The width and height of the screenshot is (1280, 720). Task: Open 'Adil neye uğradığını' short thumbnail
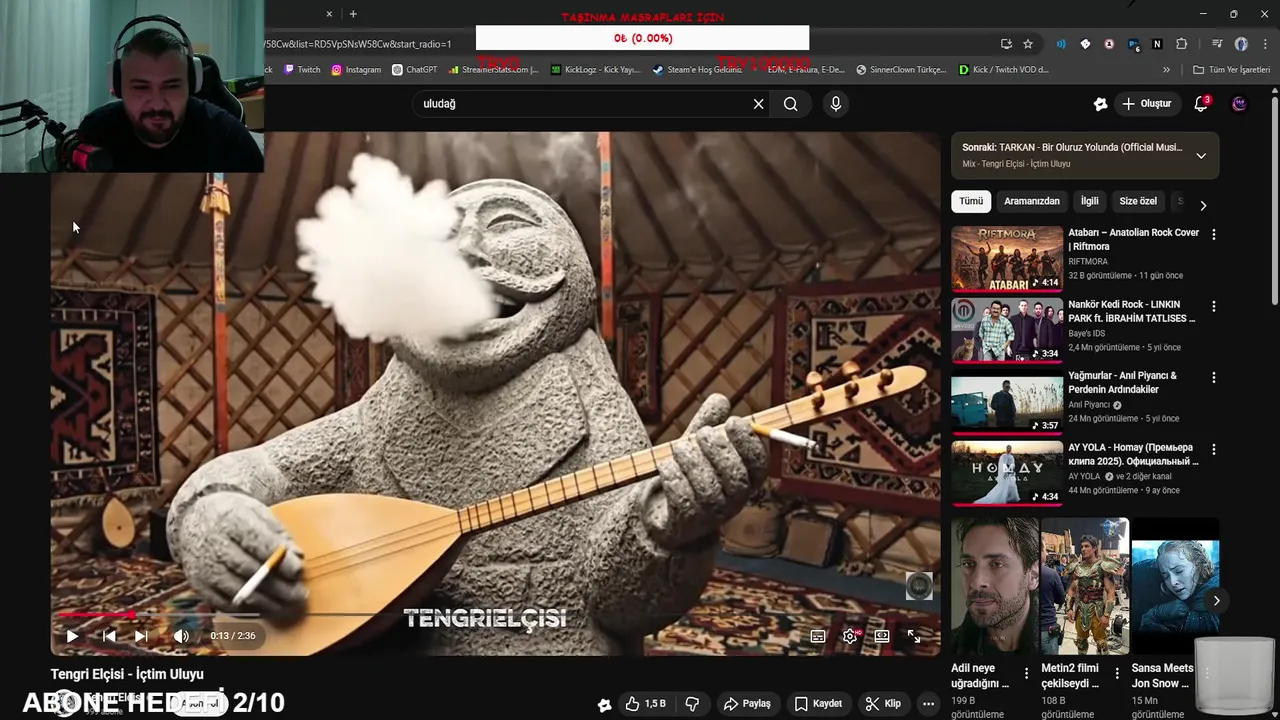click(995, 586)
